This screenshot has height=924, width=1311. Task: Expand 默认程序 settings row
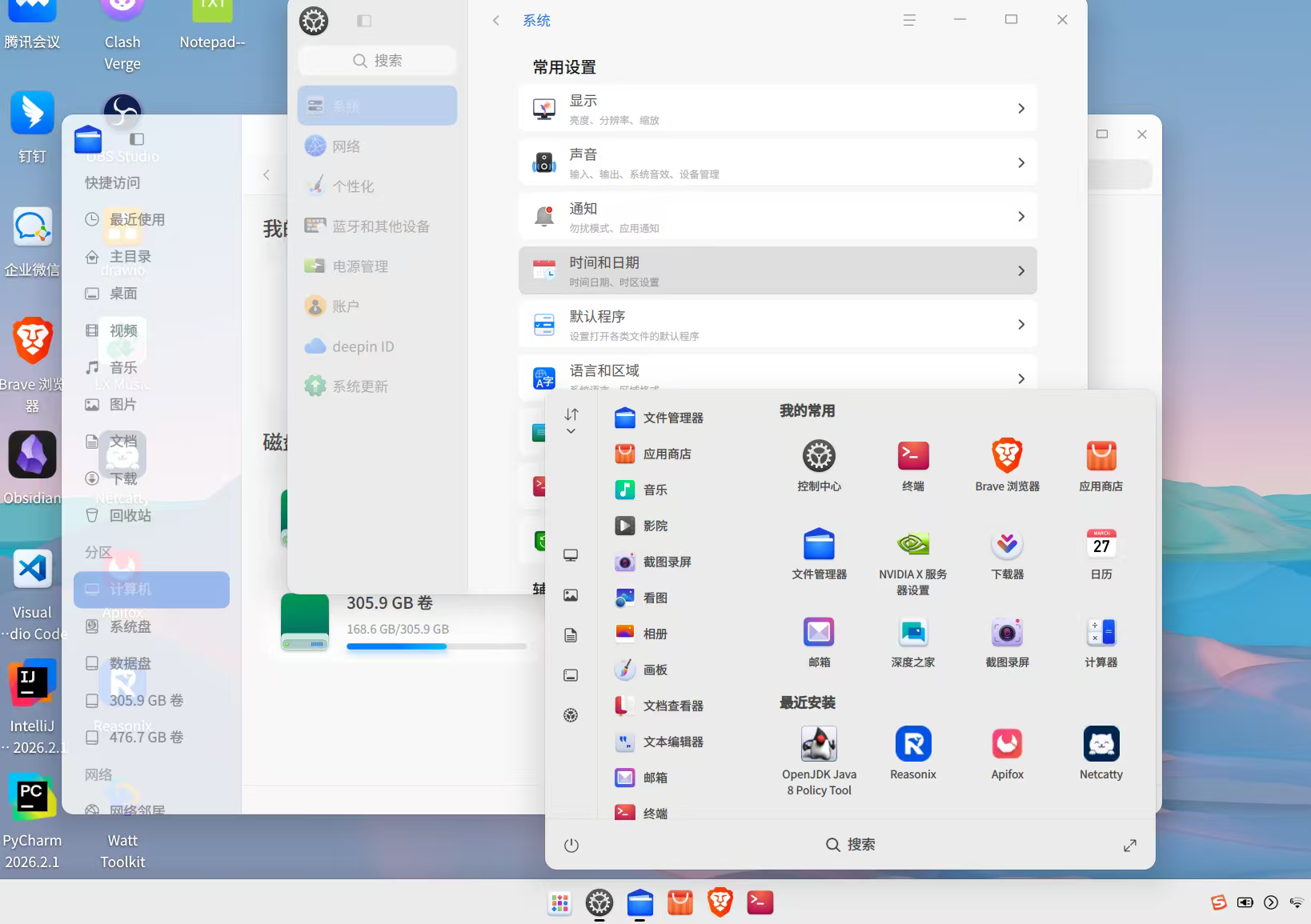(x=778, y=324)
